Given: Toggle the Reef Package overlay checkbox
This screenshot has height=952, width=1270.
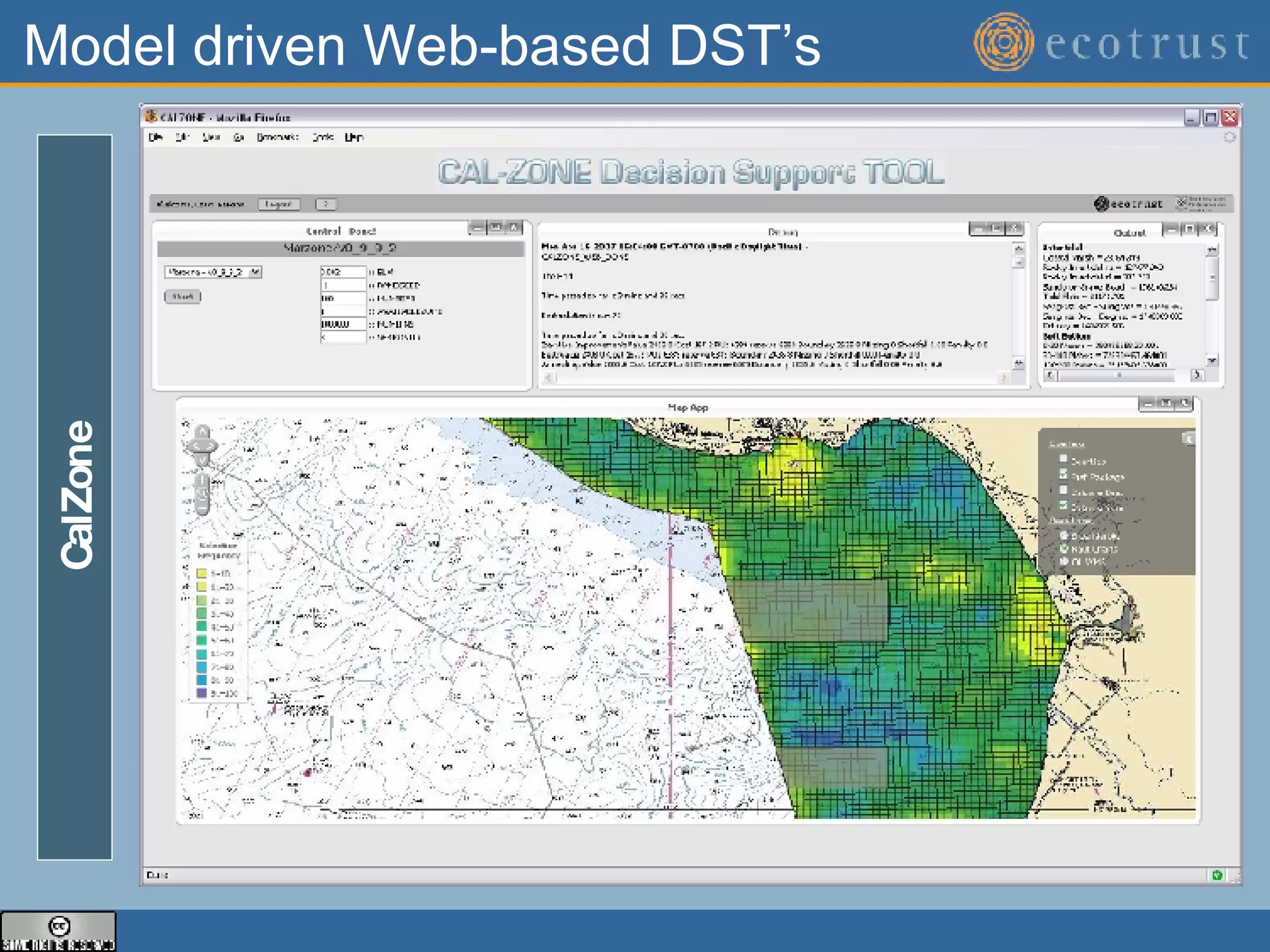Looking at the screenshot, I should tap(1063, 475).
